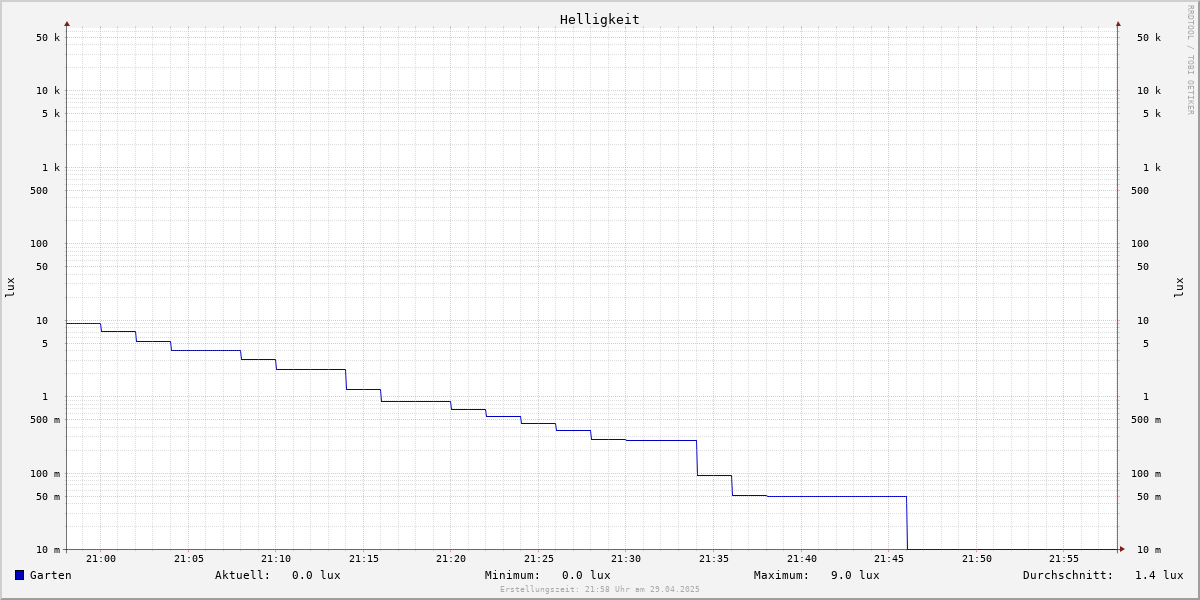1200x600 pixels.
Task: Click "10 k" on the left y-axis
Action: 48,91
